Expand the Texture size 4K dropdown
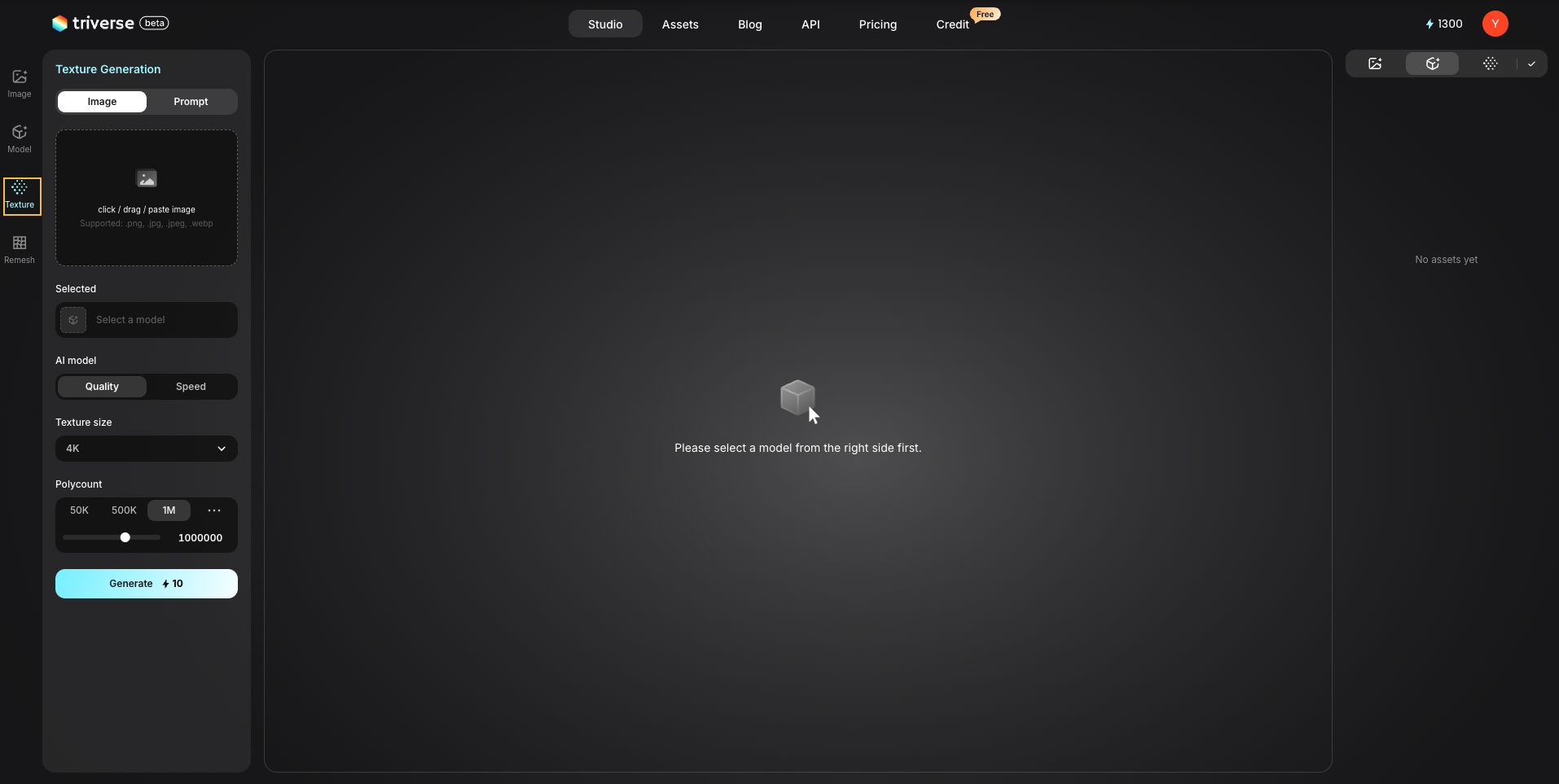This screenshot has width=1559, height=784. click(x=147, y=449)
